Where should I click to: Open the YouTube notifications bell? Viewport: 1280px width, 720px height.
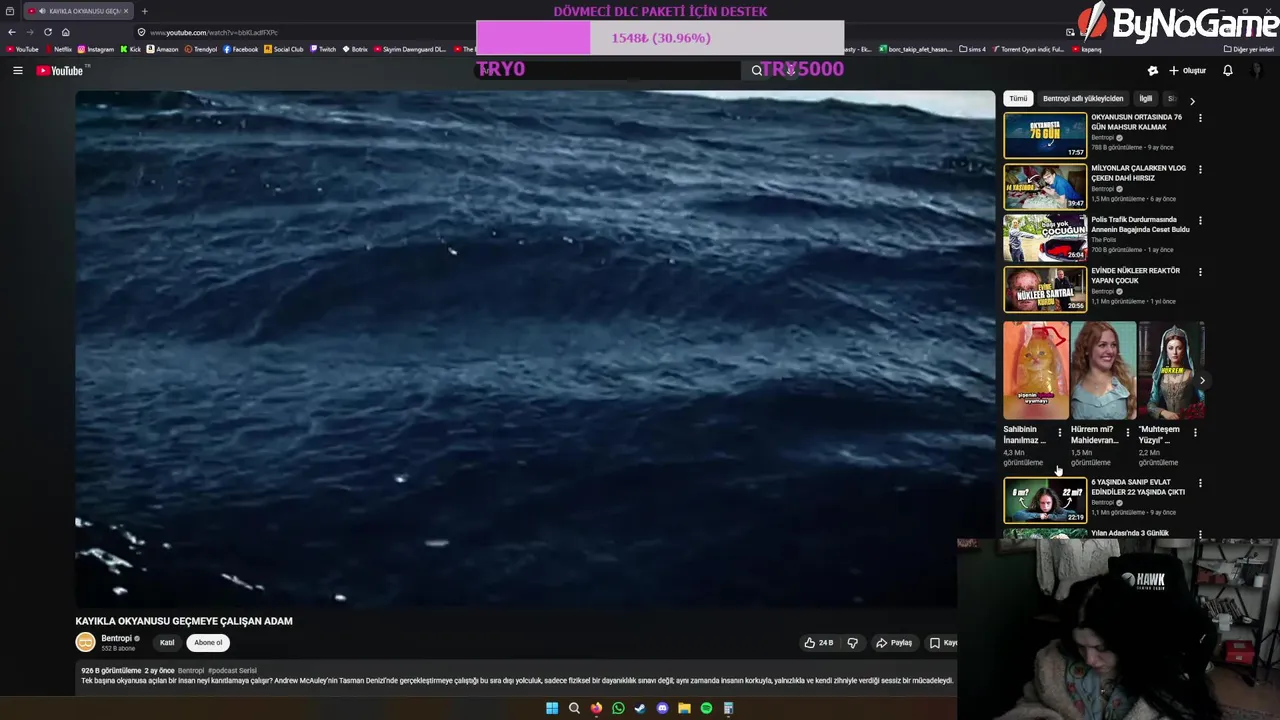(x=1227, y=70)
